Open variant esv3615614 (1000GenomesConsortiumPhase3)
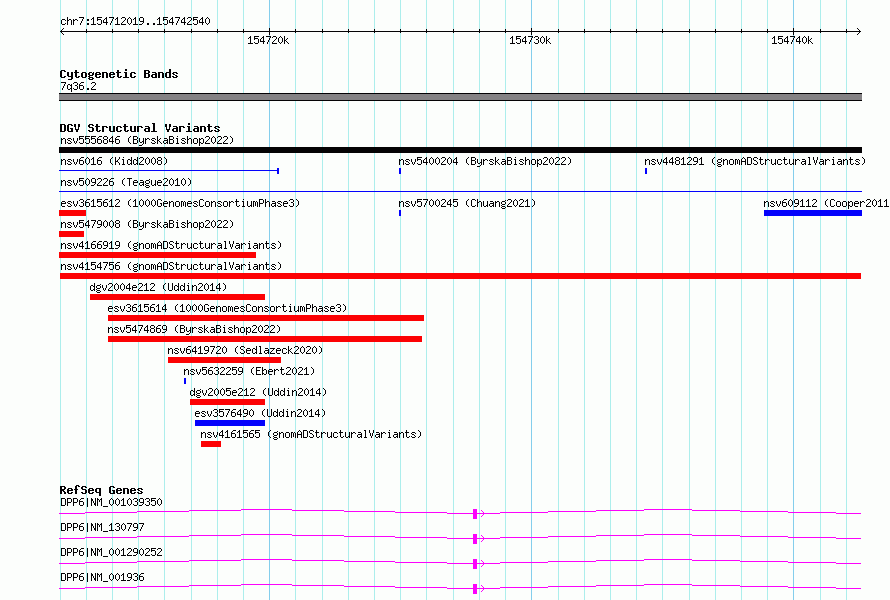This screenshot has height=600, width=890. 227,308
